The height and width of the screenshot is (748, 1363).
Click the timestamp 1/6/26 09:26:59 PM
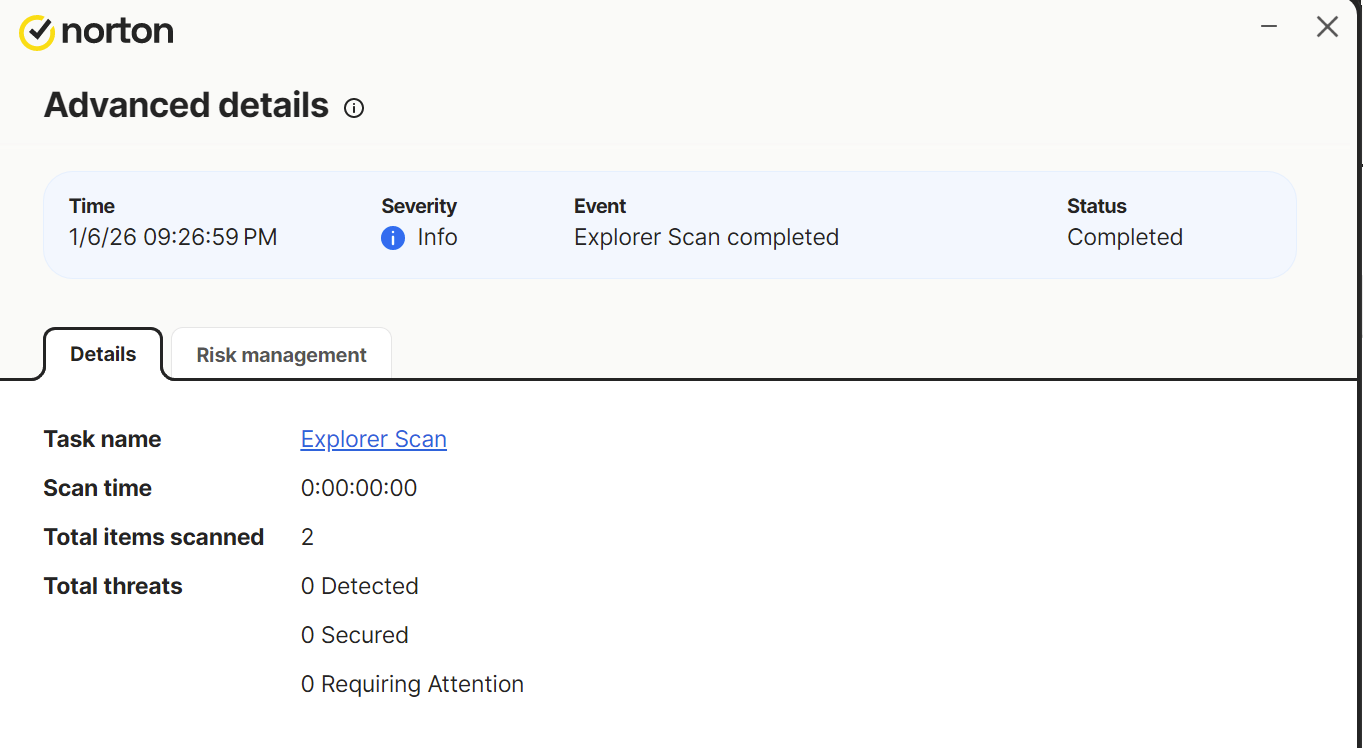(173, 237)
